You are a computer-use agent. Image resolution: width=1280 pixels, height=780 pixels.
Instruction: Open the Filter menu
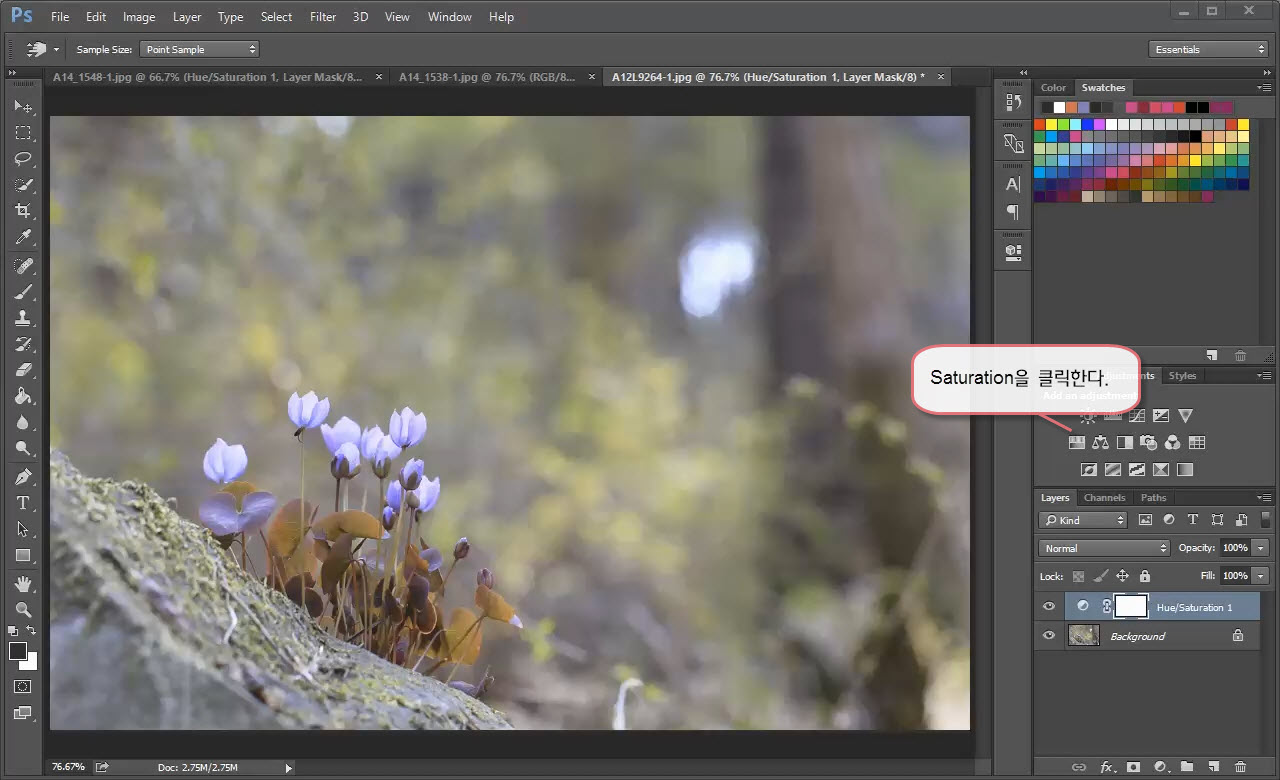pos(323,17)
